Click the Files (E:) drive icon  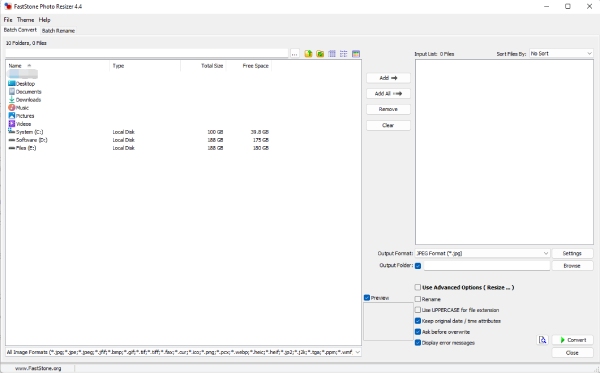coord(11,148)
